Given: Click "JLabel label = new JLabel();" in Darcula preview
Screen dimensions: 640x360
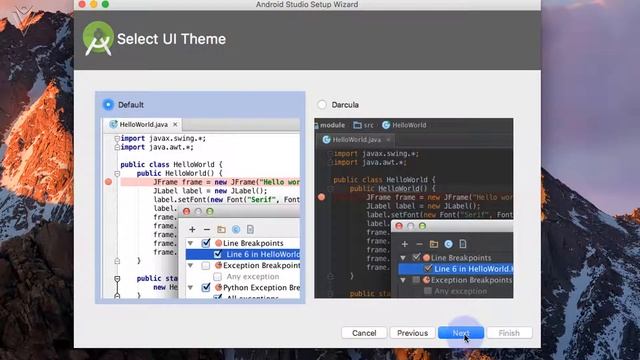Looking at the screenshot, I should (423, 206).
